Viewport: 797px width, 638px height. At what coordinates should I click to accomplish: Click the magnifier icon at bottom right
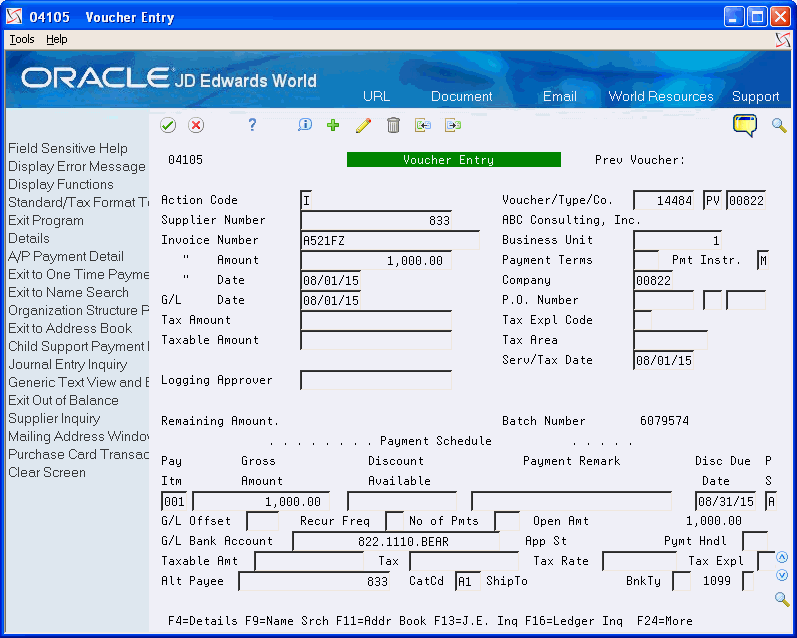coord(782,599)
